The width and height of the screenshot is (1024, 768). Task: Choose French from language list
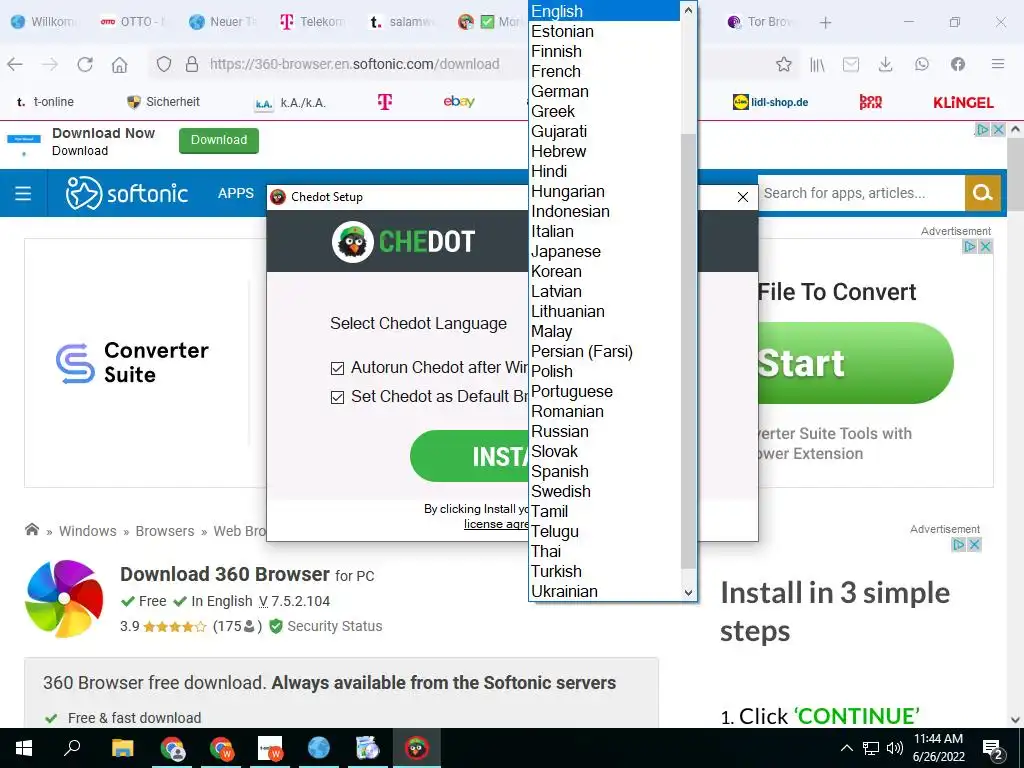604,71
